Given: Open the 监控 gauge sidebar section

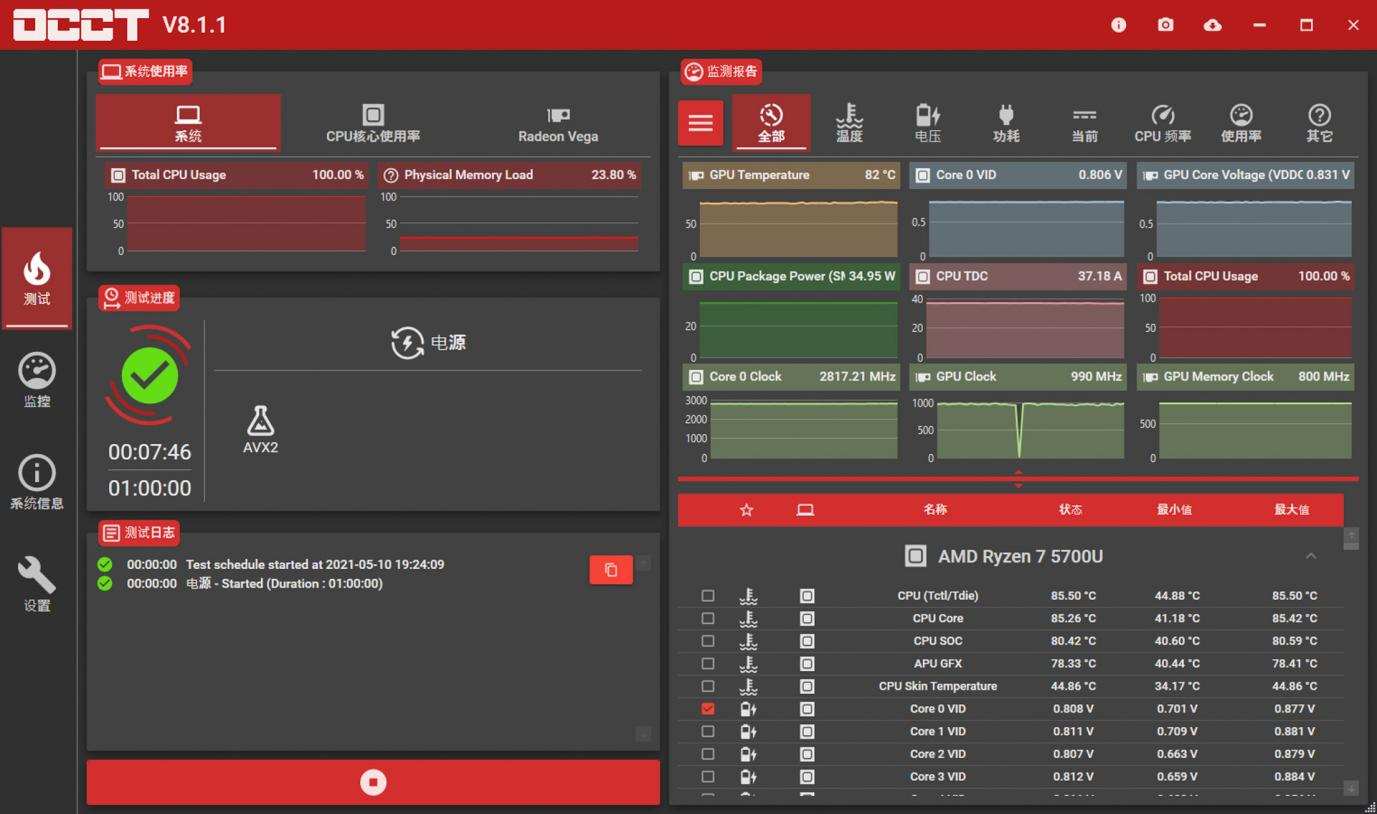Looking at the screenshot, I should coord(37,380).
